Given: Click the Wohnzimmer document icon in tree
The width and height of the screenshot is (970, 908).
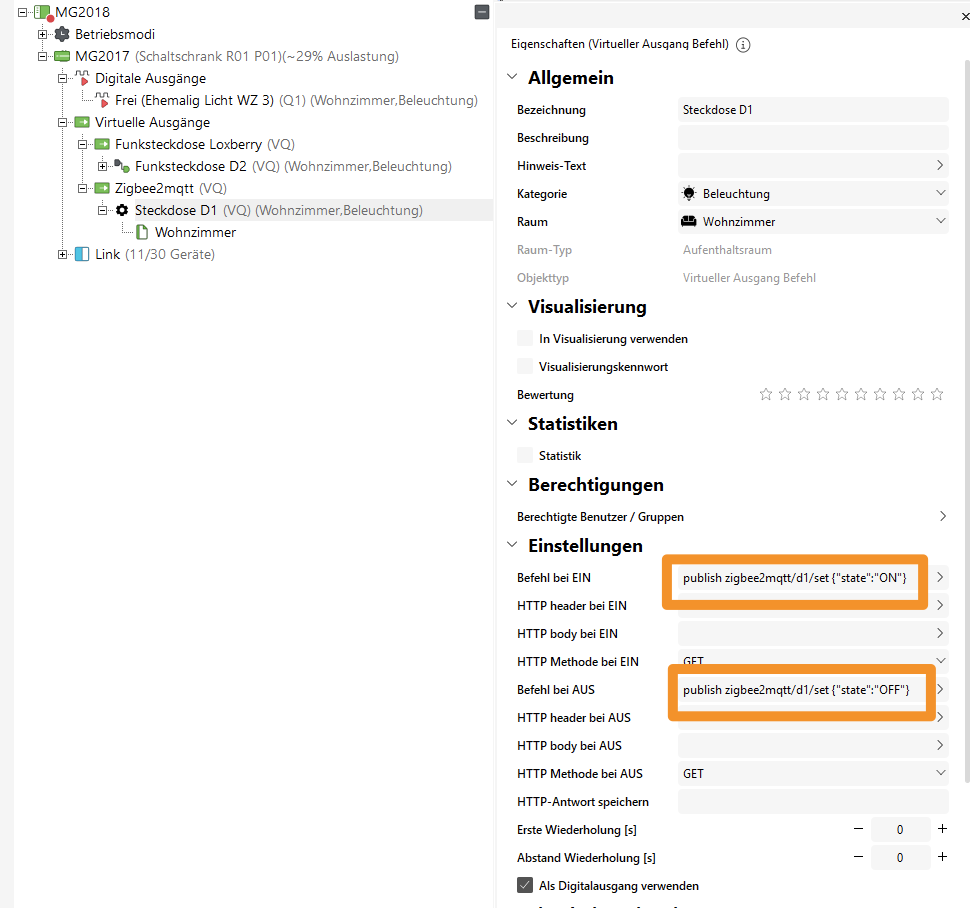Looking at the screenshot, I should click(x=142, y=232).
